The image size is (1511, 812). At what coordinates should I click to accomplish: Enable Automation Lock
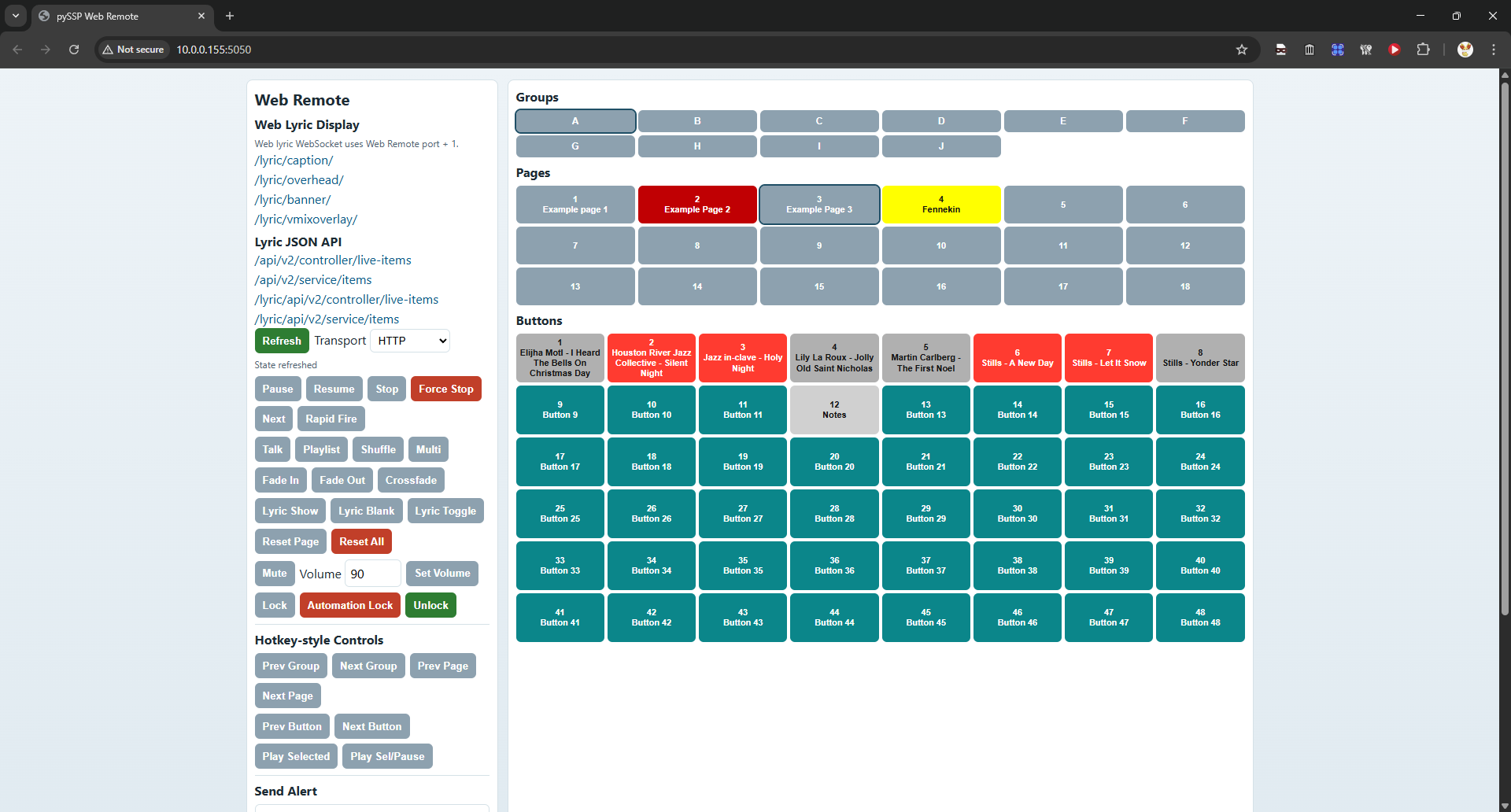[349, 604]
